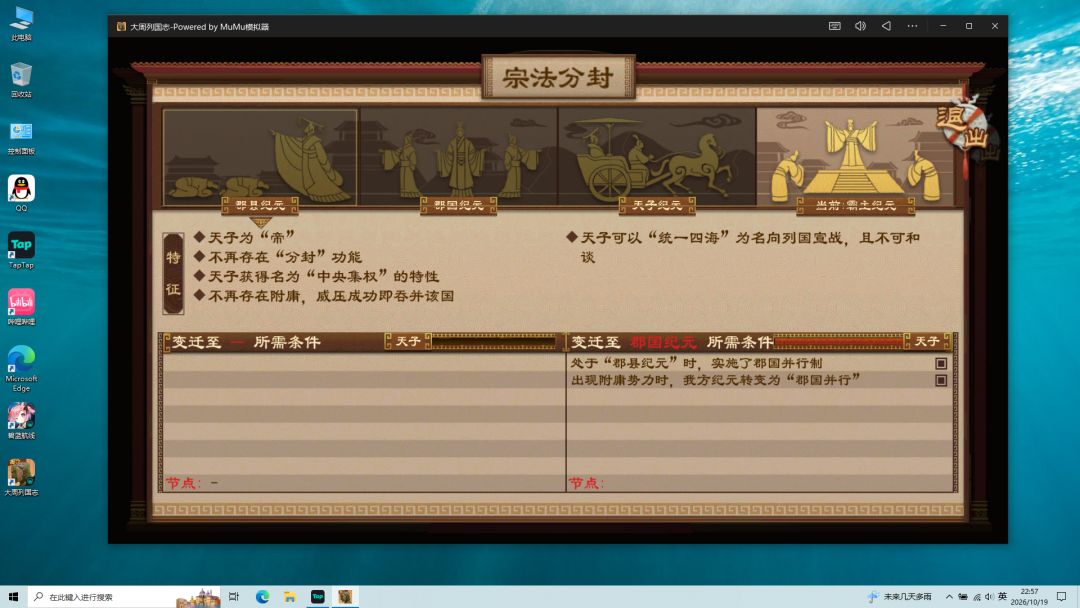
Task: Click the 英 input method indicator
Action: (x=1002, y=597)
